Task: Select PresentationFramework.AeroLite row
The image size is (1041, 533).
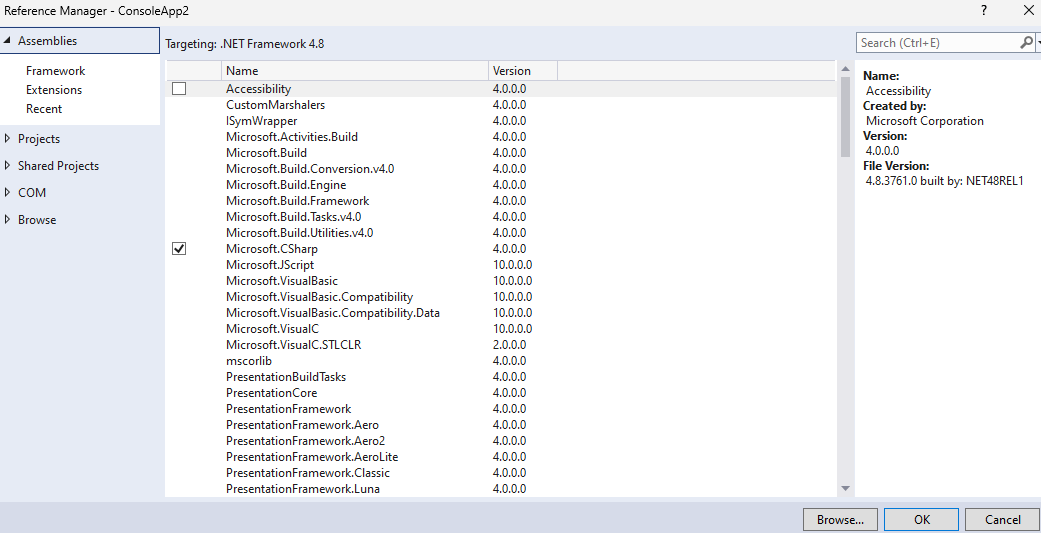Action: click(x=500, y=457)
